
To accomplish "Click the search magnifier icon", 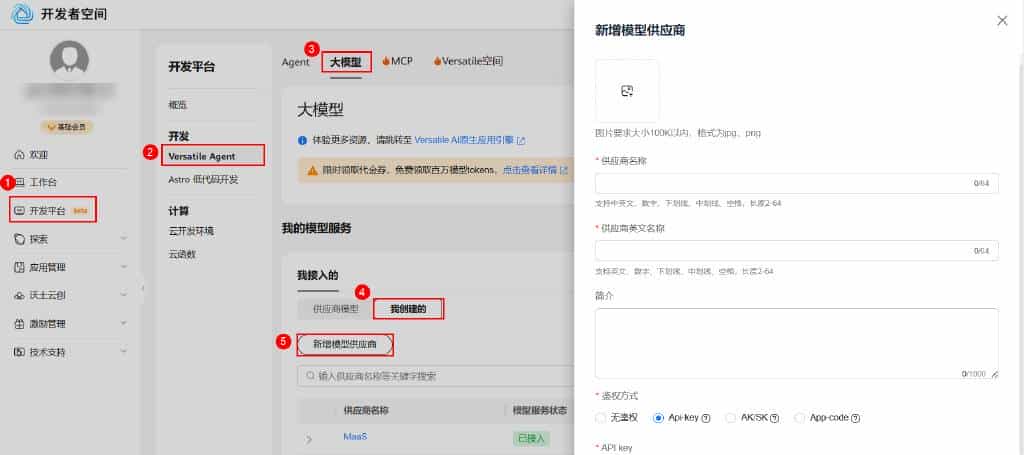I will point(309,376).
